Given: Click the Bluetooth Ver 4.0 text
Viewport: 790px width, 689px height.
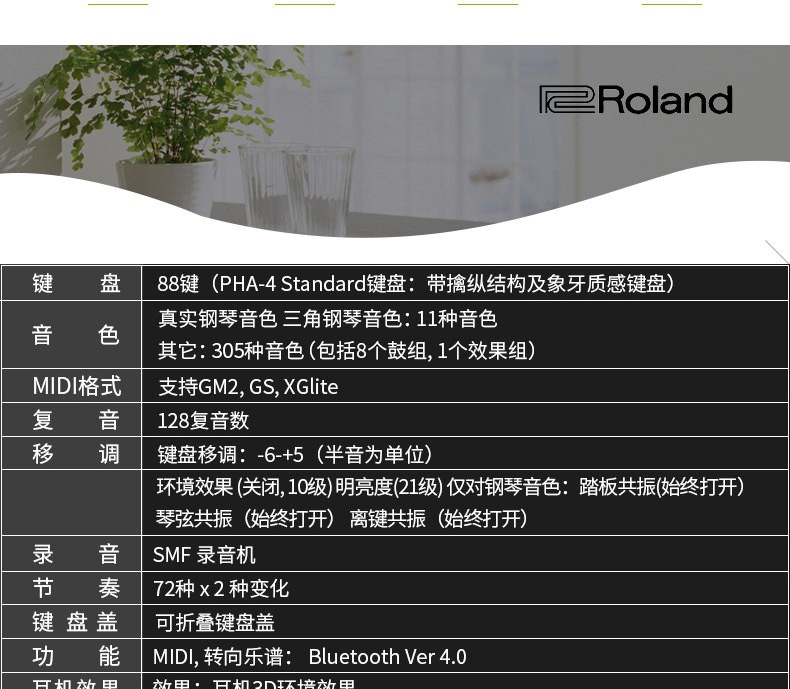Looking at the screenshot, I should [387, 656].
